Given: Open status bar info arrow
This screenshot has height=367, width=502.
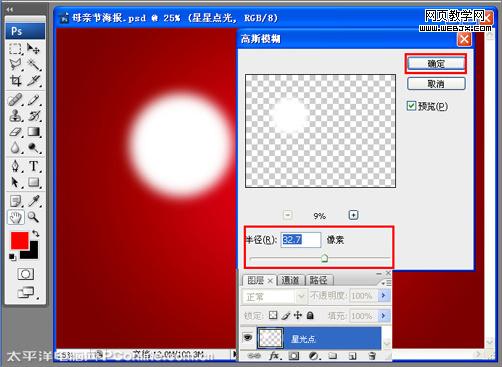Looking at the screenshot, I should tap(235, 354).
